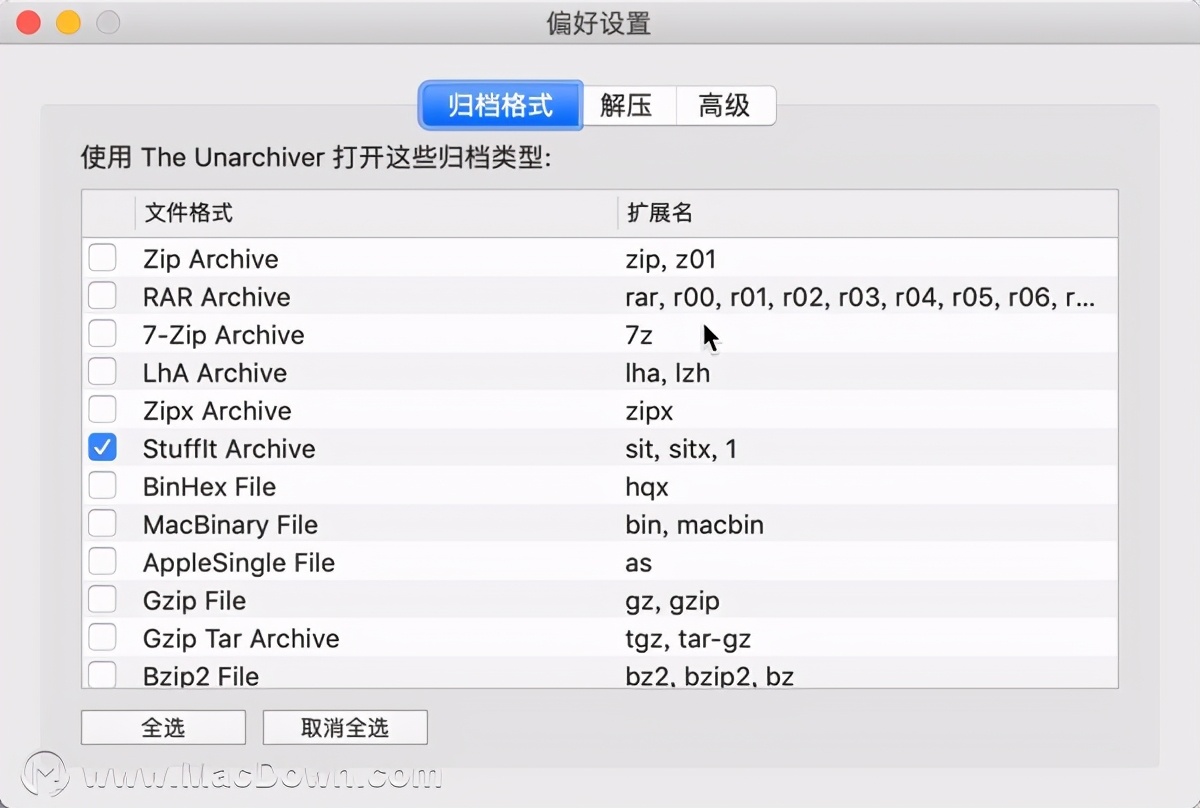The image size is (1200, 808).
Task: Click the 全选 button to select all
Action: (162, 727)
